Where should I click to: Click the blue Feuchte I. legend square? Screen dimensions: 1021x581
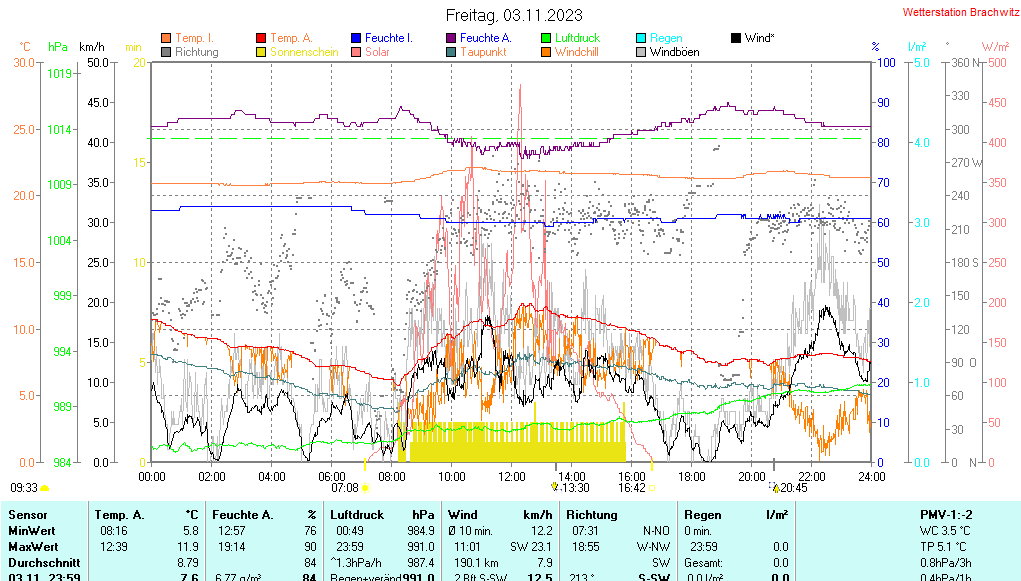[x=356, y=38]
